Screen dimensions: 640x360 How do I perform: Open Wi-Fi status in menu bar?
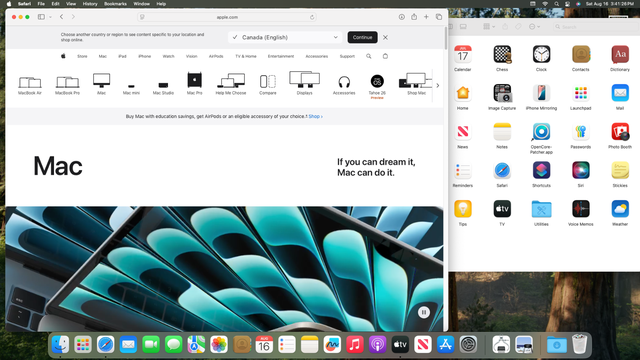(x=545, y=4)
